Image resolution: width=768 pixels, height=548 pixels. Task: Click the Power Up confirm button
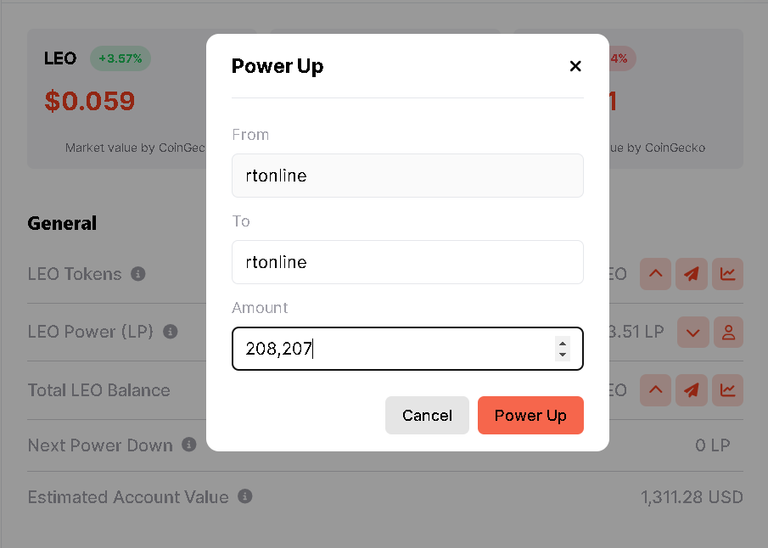pyautogui.click(x=530, y=415)
